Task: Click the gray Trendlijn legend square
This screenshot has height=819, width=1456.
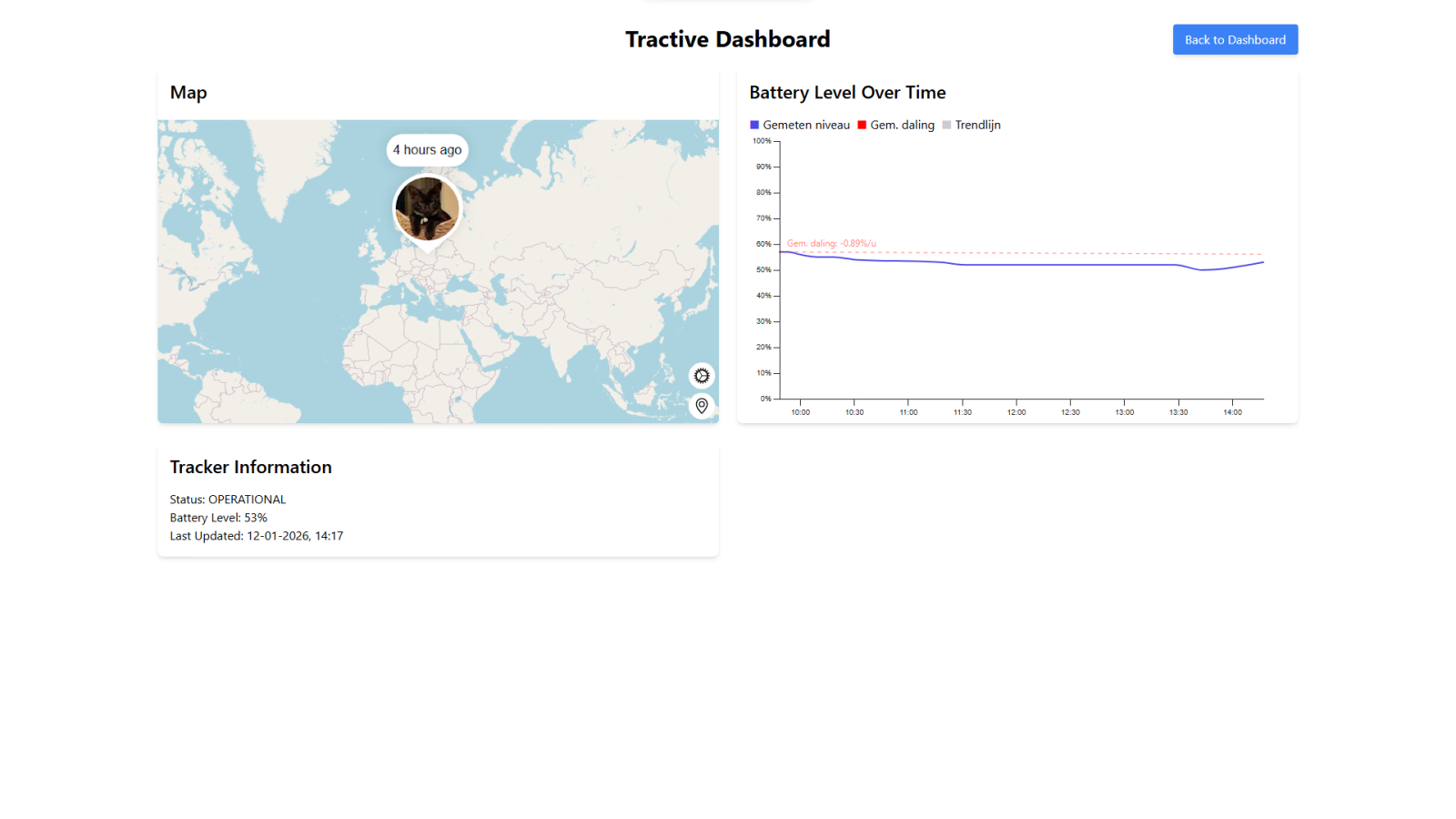Action: pos(946,124)
